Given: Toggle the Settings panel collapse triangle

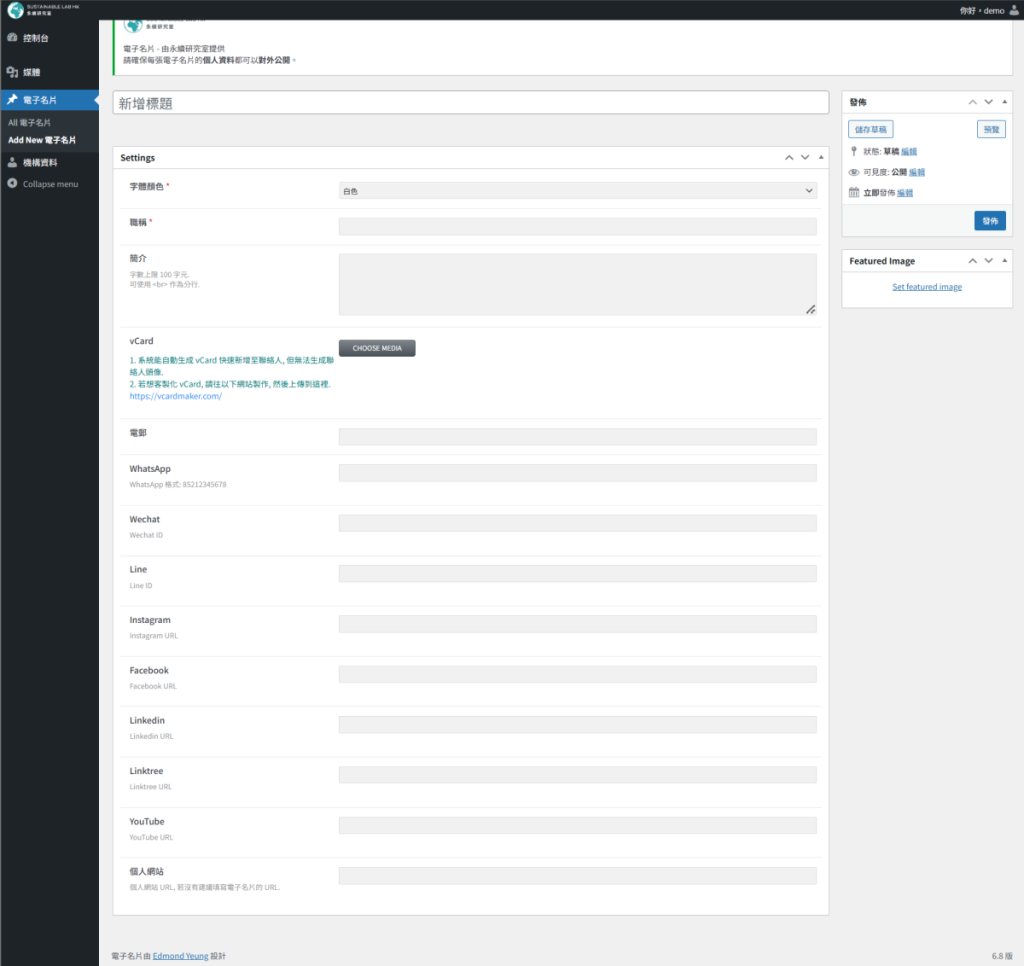Looking at the screenshot, I should click(821, 158).
